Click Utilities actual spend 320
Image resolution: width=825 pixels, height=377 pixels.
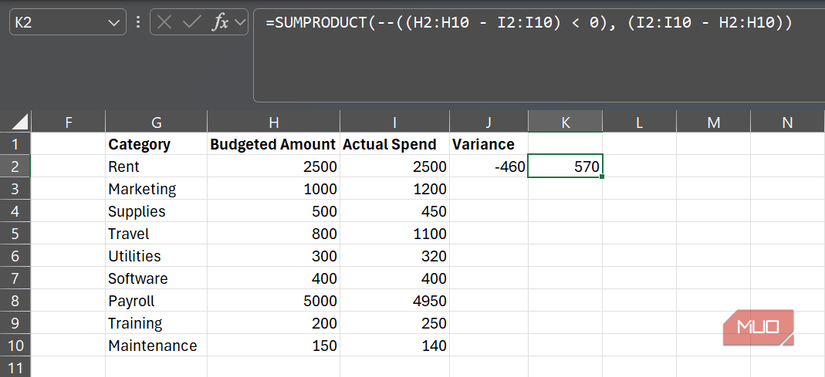395,256
